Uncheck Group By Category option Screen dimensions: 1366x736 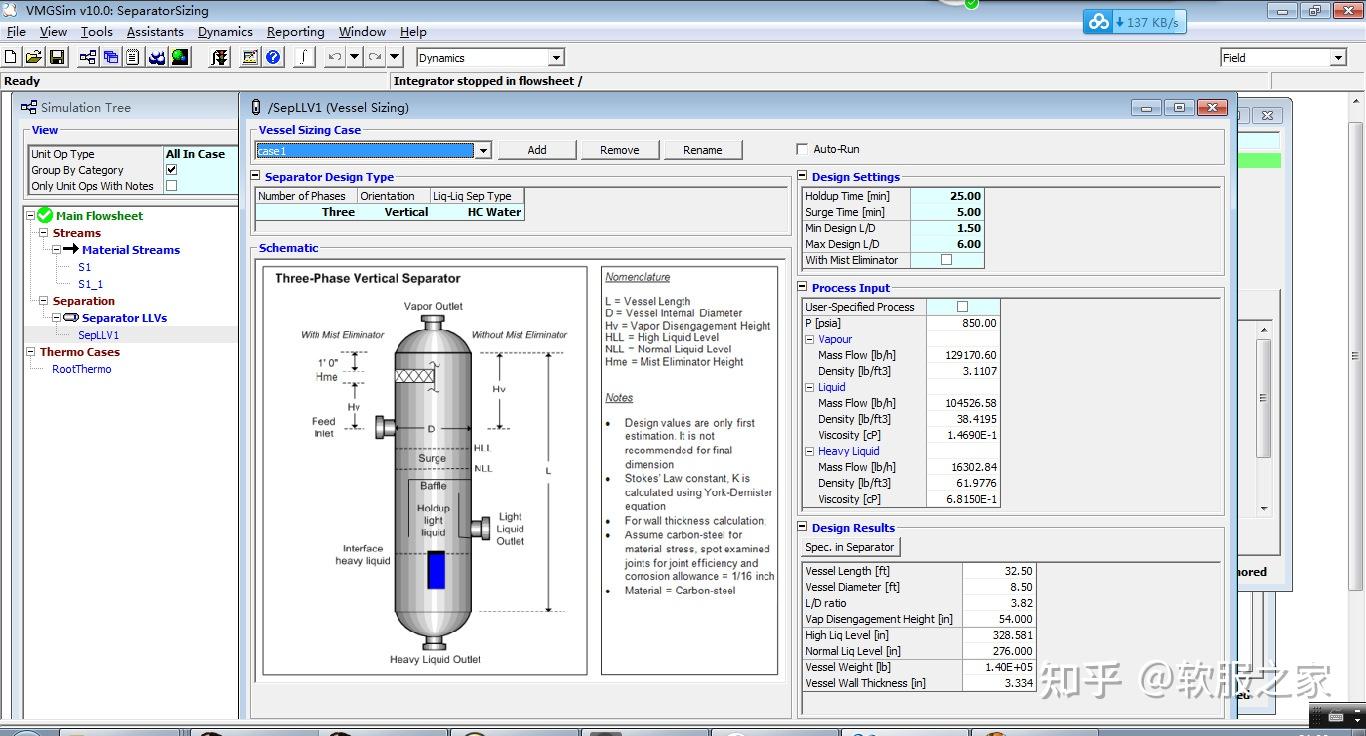[x=171, y=170]
